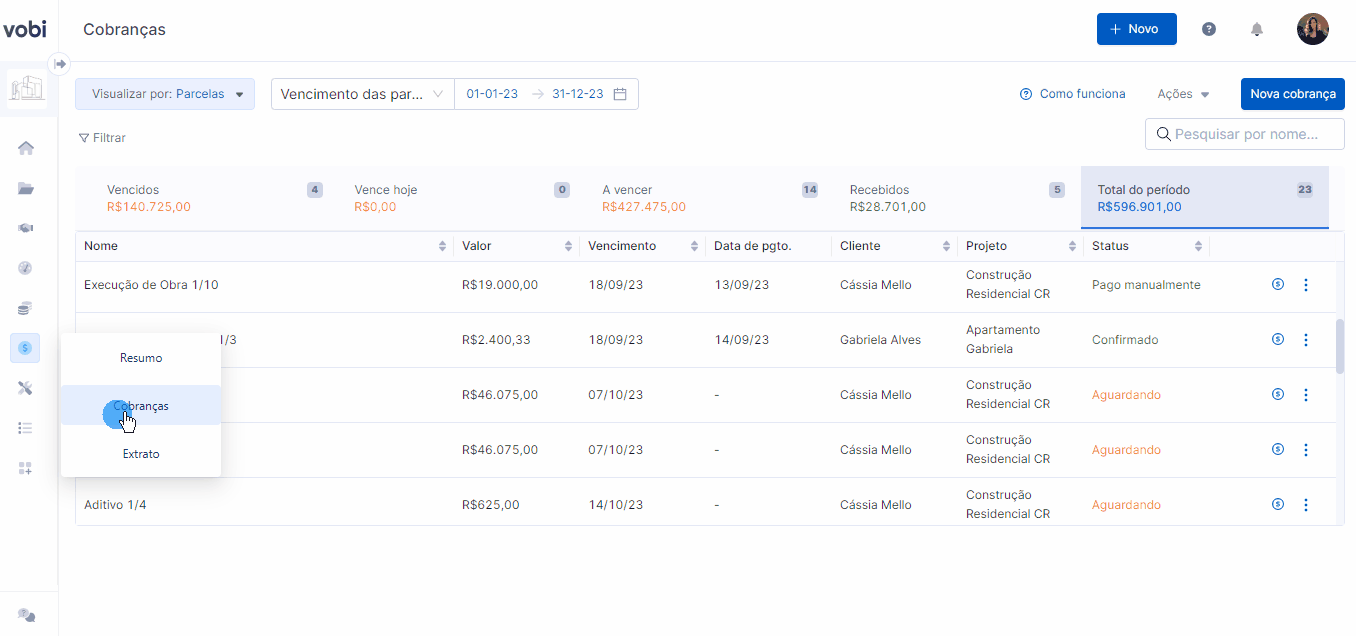The width and height of the screenshot is (1356, 636).
Task: Click the gauge dashboard icon in sidebar
Action: (26, 268)
